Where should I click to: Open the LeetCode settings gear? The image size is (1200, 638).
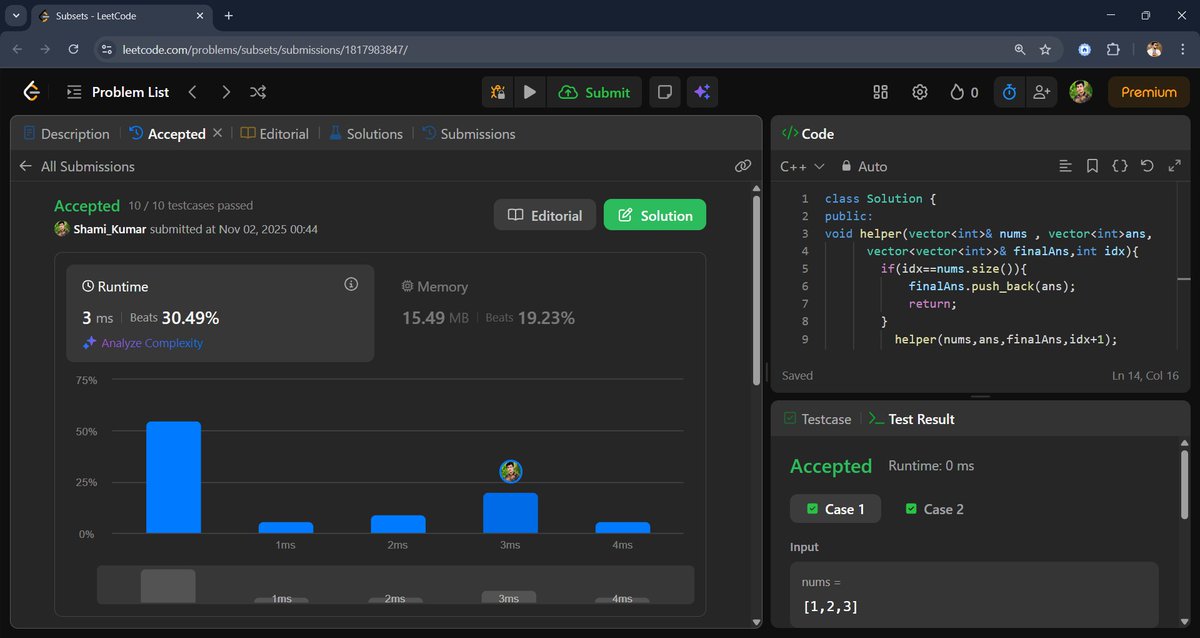[919, 91]
